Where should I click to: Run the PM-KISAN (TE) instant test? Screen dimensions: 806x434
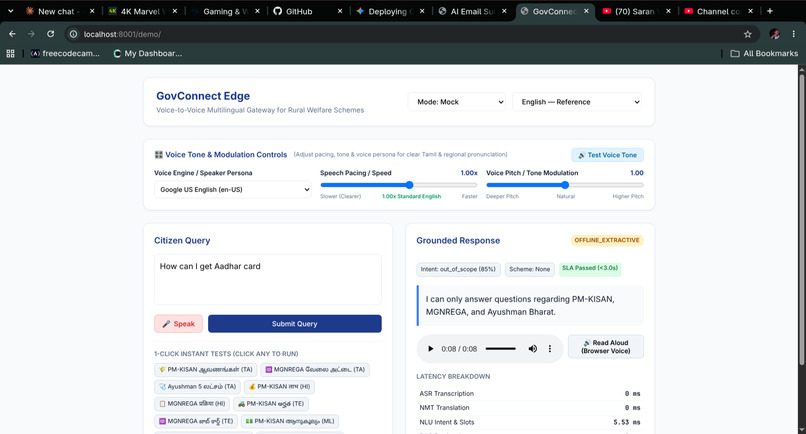270,404
